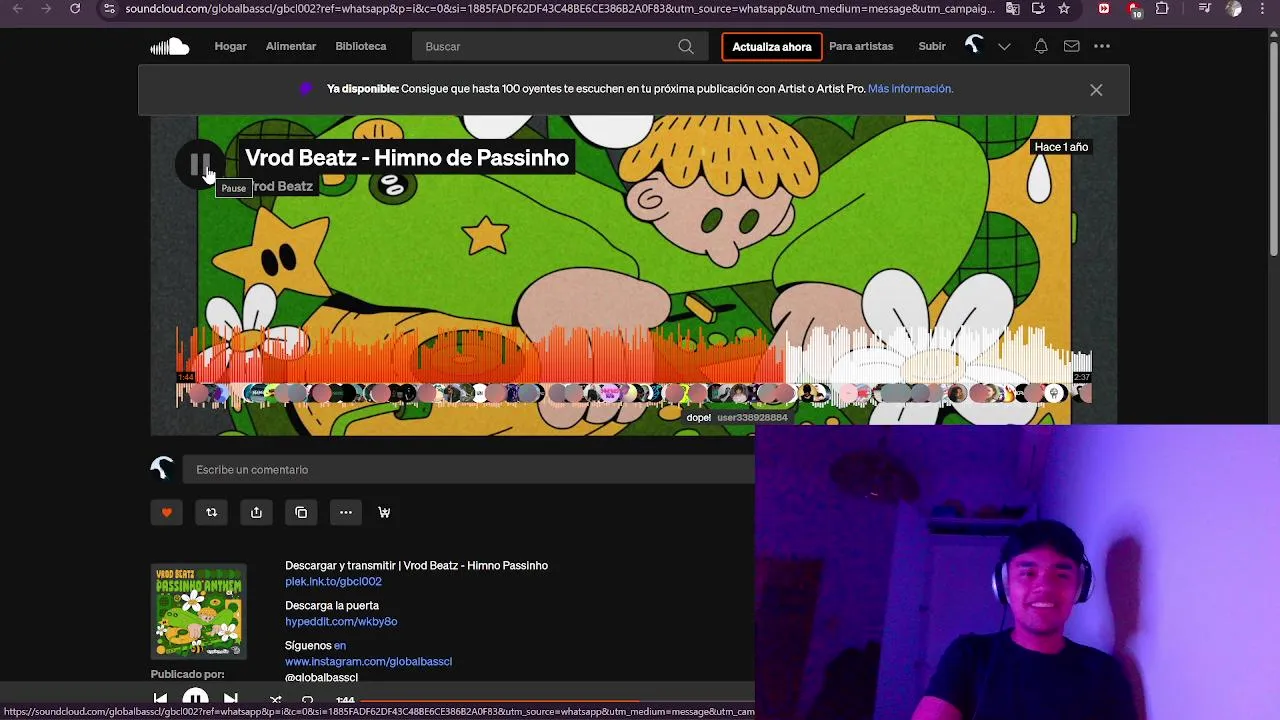Open the www.instagram.com/globalbasscl link
The width and height of the screenshot is (1280, 720).
tap(368, 662)
